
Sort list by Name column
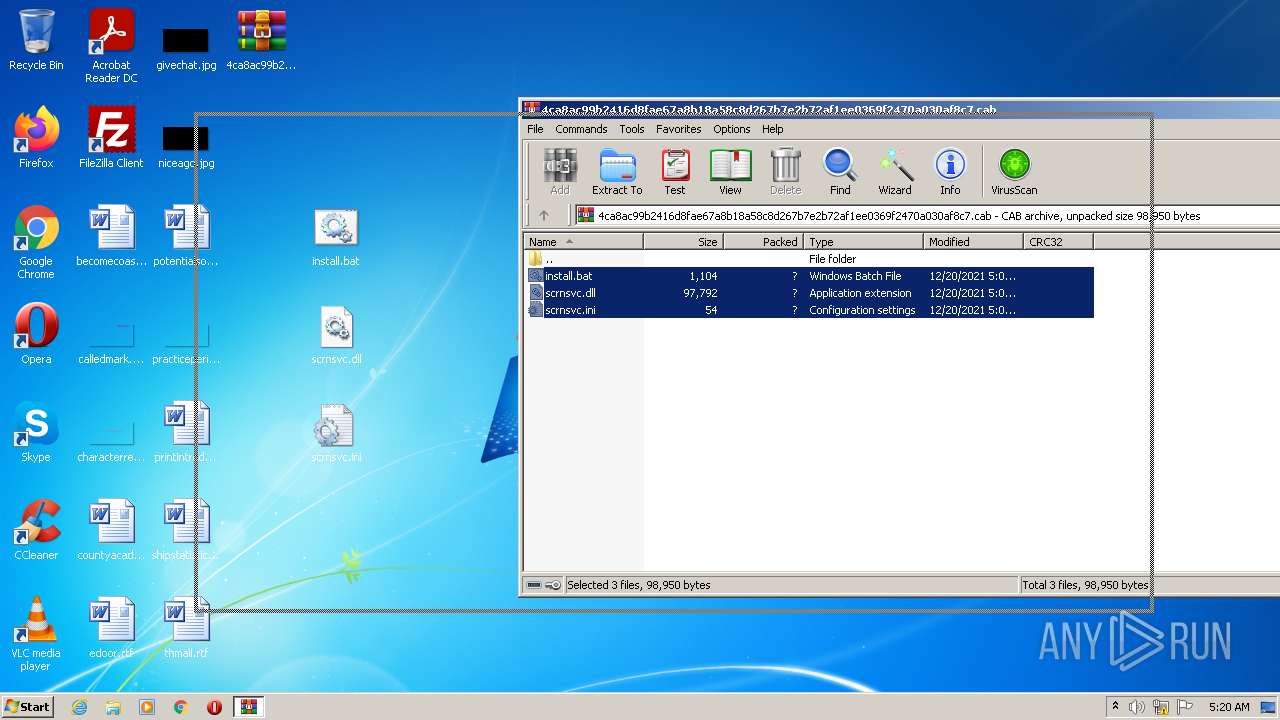[583, 242]
